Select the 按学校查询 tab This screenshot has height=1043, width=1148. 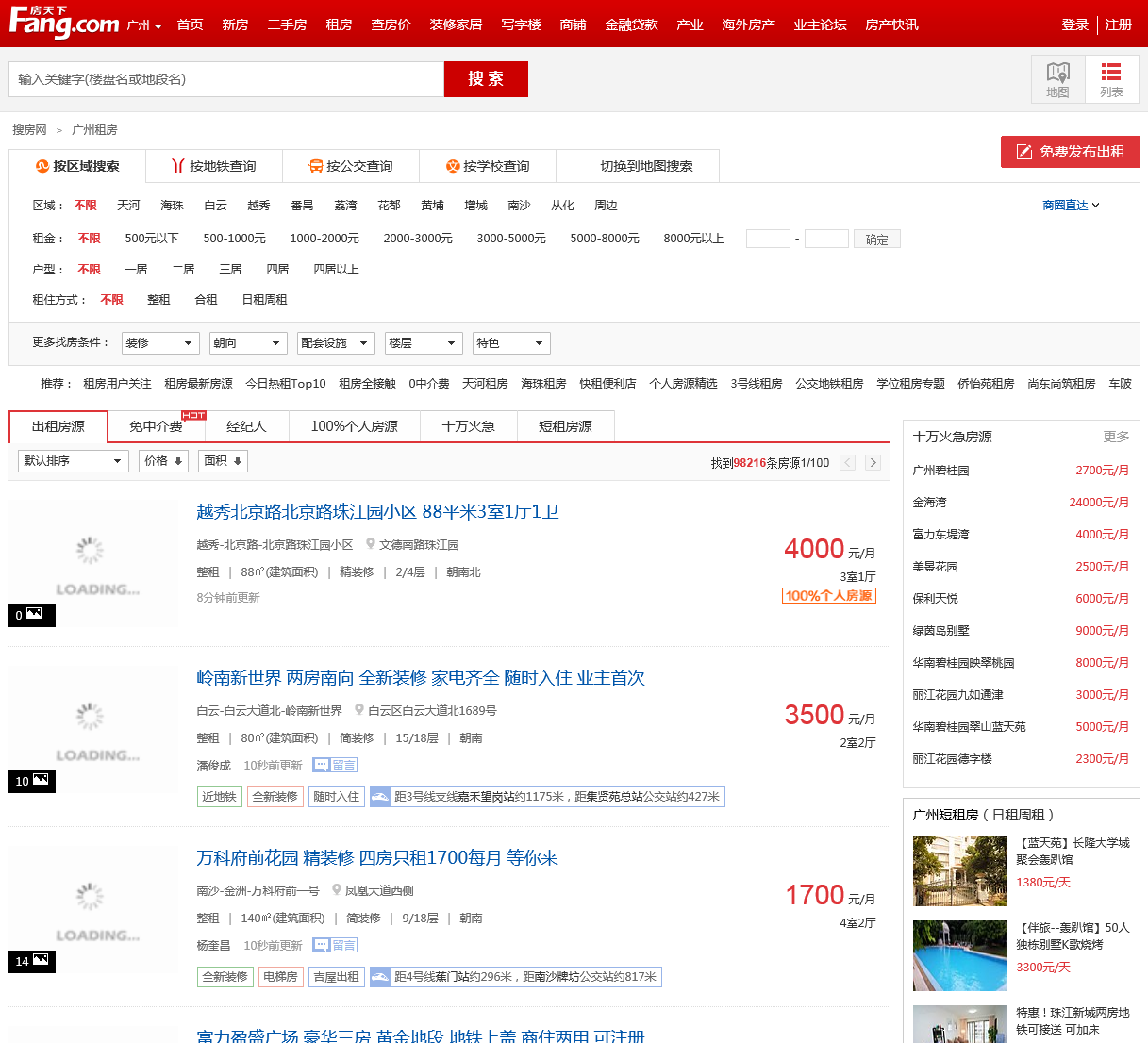point(488,166)
